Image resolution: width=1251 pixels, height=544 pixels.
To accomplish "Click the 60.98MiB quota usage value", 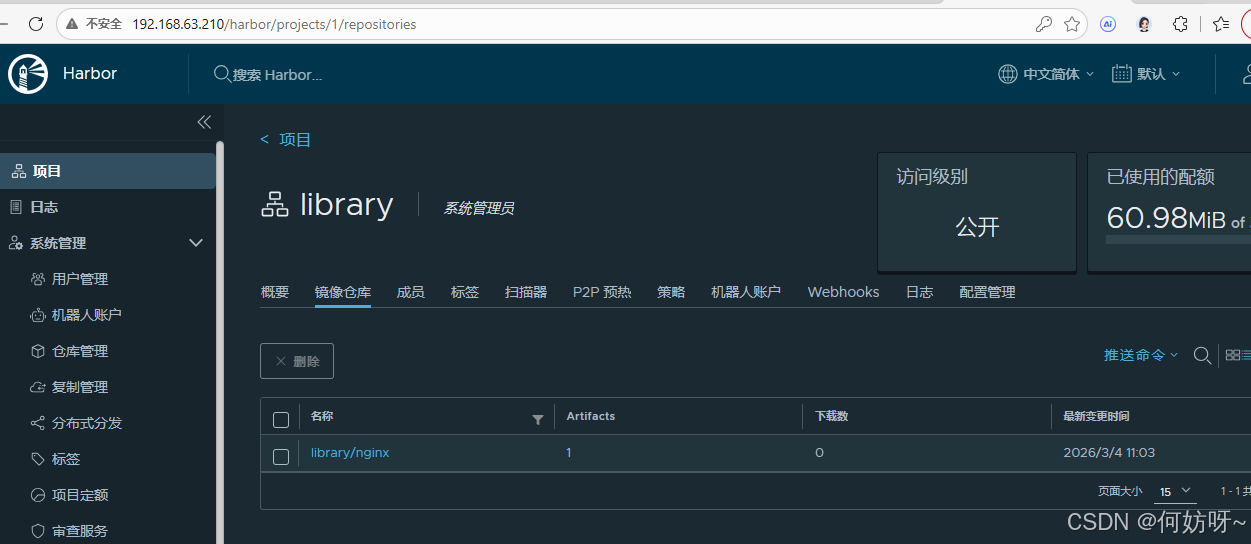I will 1166,218.
